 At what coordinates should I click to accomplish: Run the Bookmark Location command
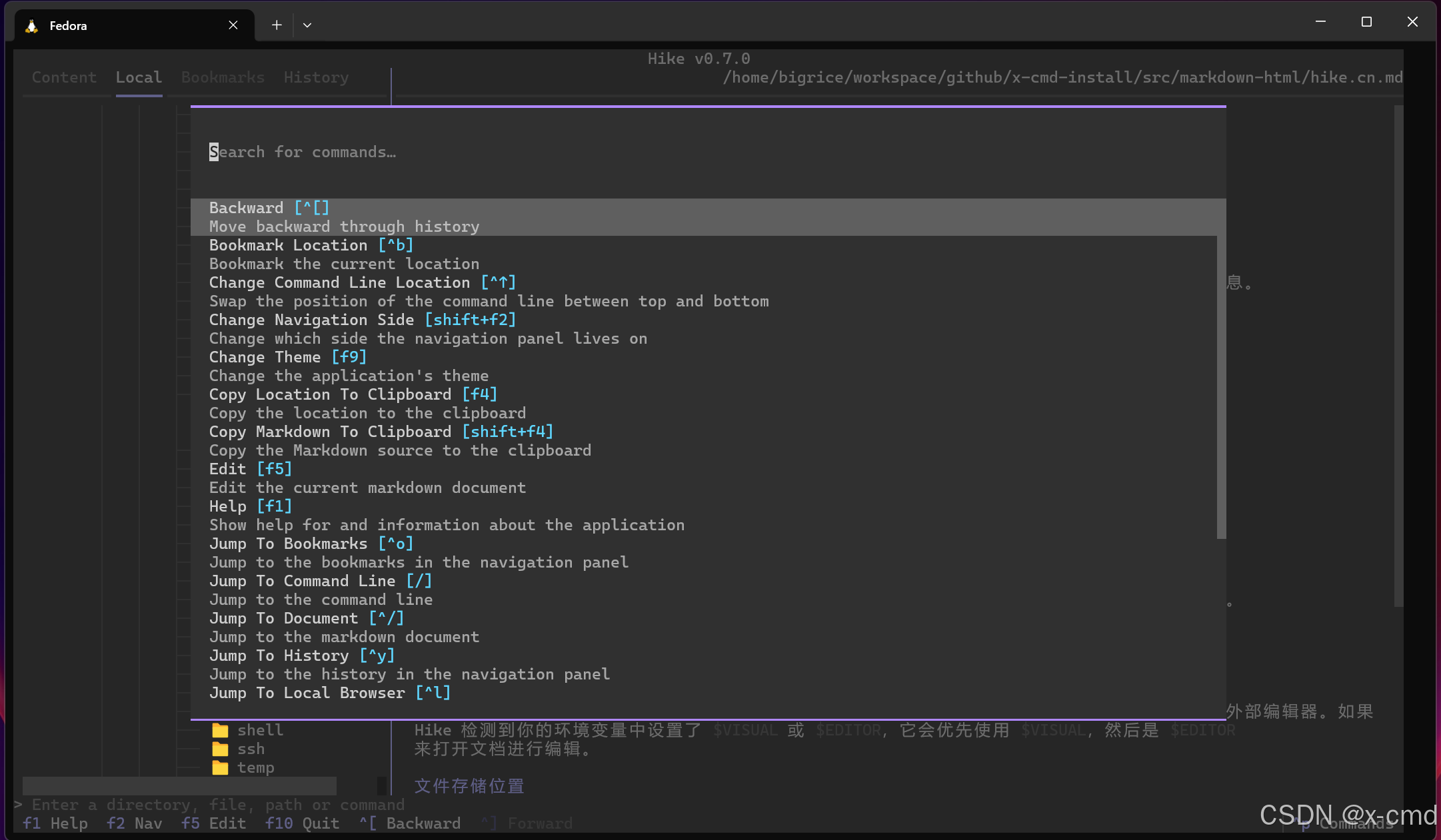[311, 246]
